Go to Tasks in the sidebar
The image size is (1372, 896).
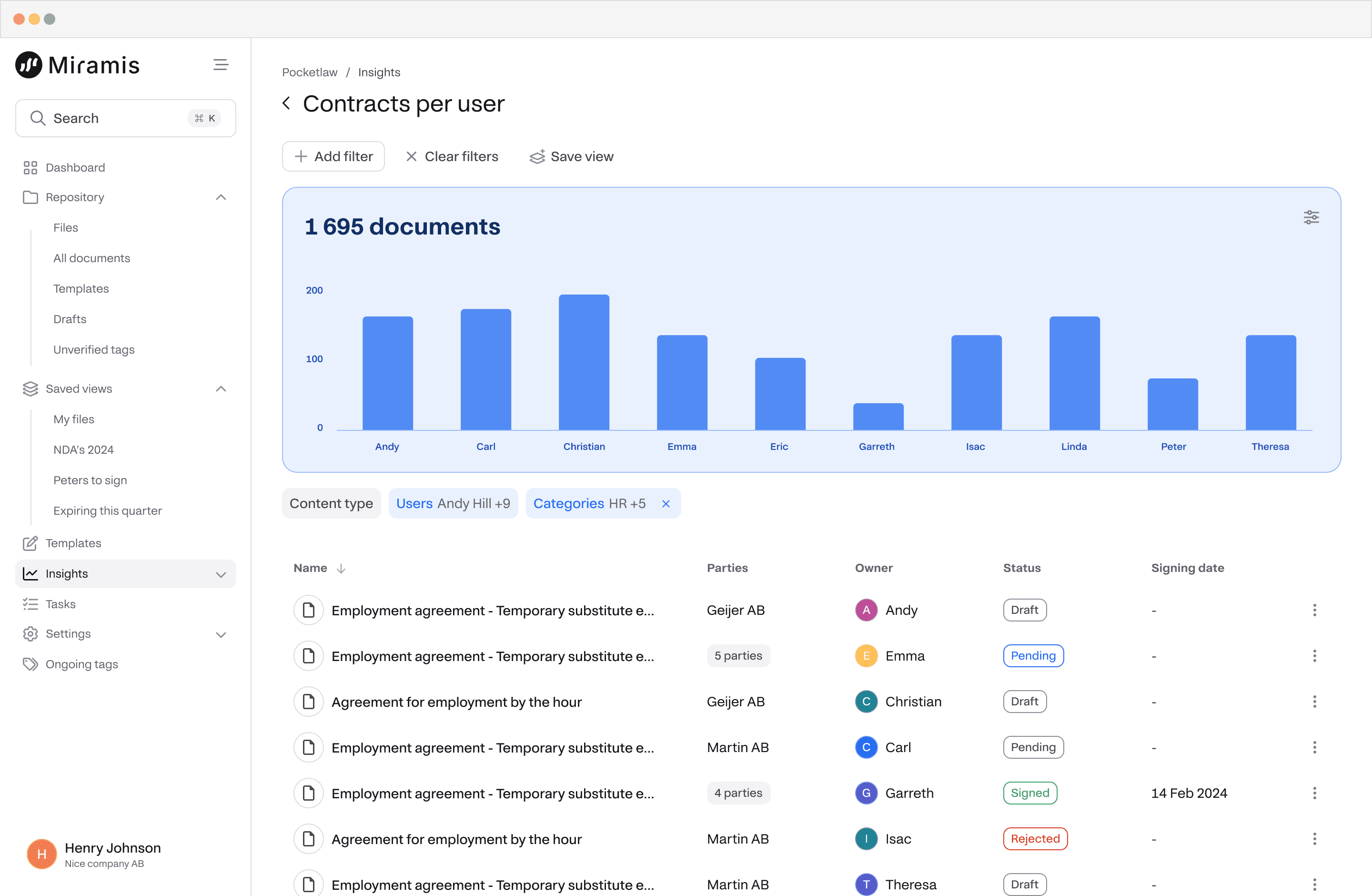[x=61, y=604]
